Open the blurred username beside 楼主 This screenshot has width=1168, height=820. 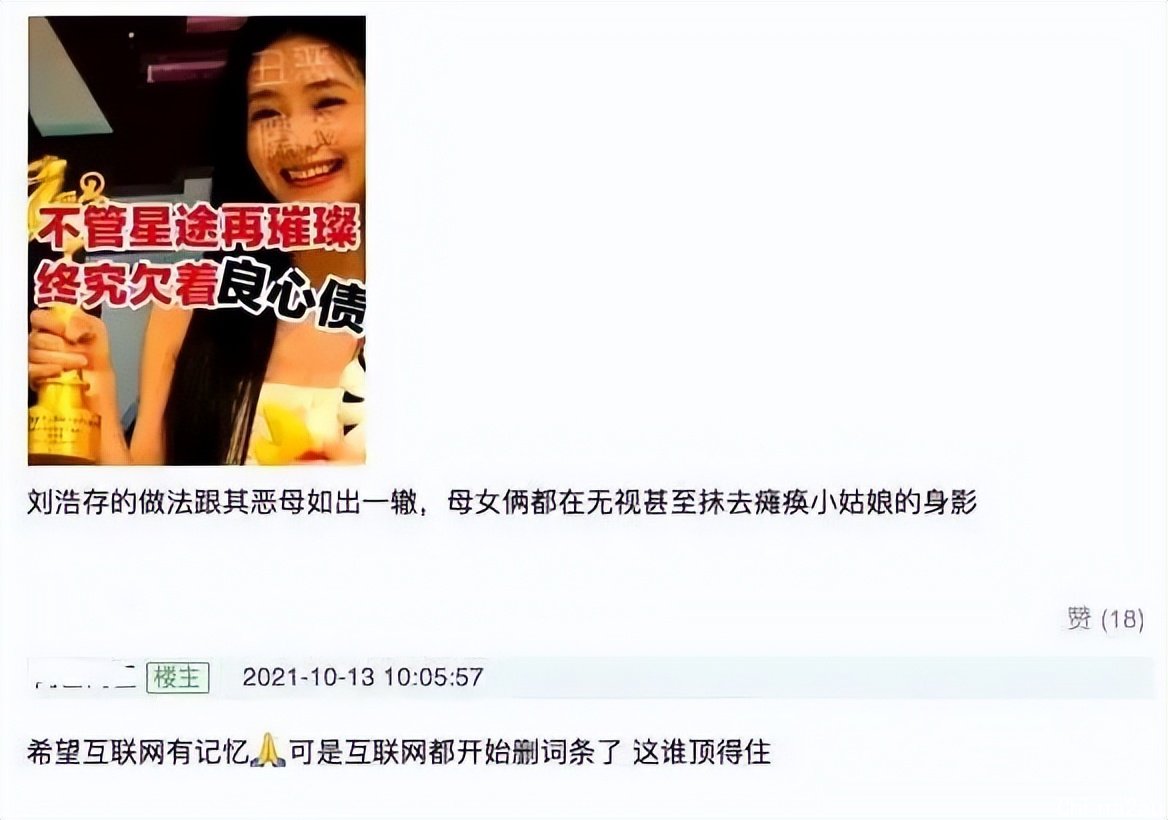pos(85,676)
